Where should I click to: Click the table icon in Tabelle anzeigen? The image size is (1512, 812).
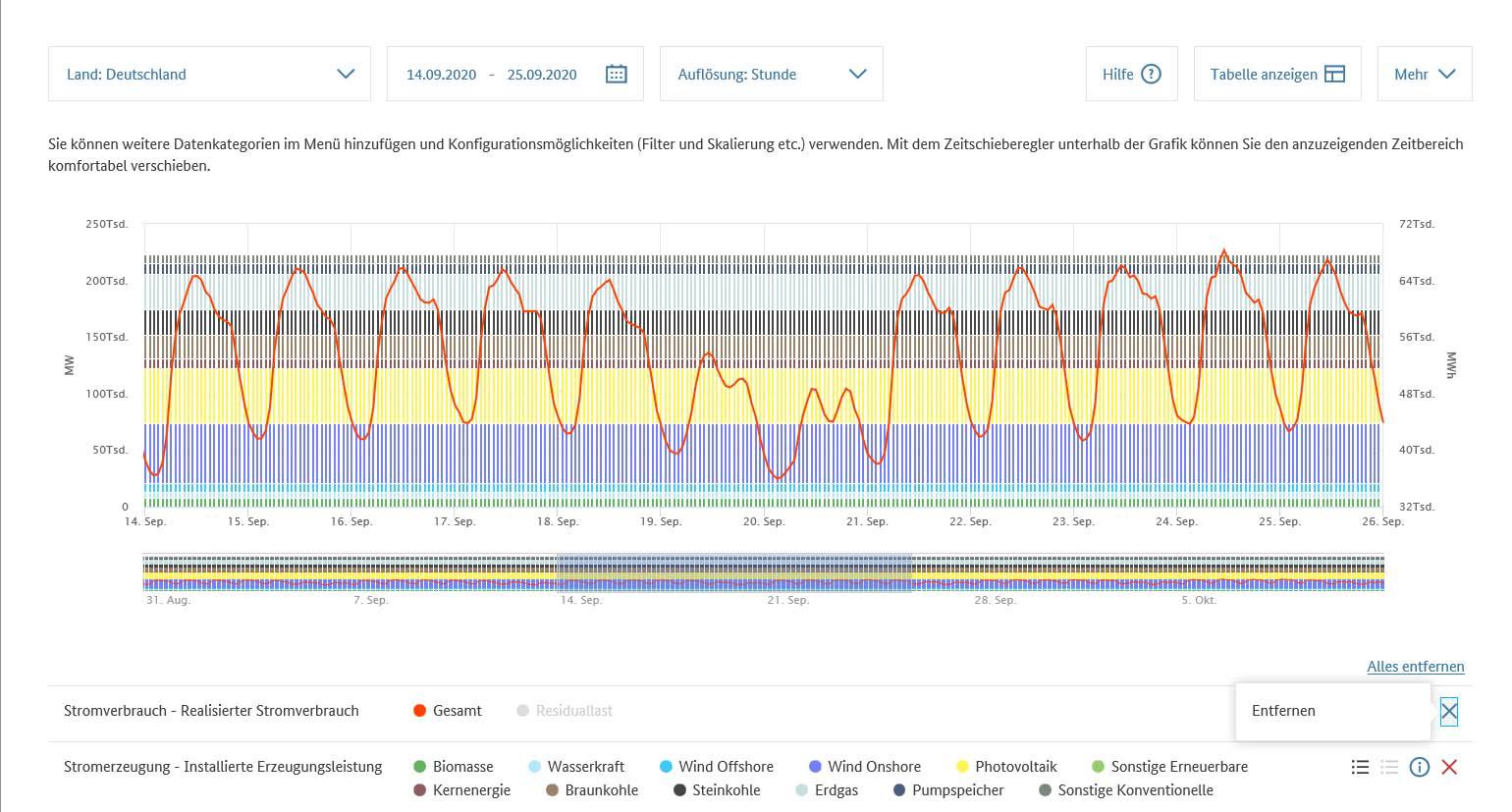[x=1334, y=74]
